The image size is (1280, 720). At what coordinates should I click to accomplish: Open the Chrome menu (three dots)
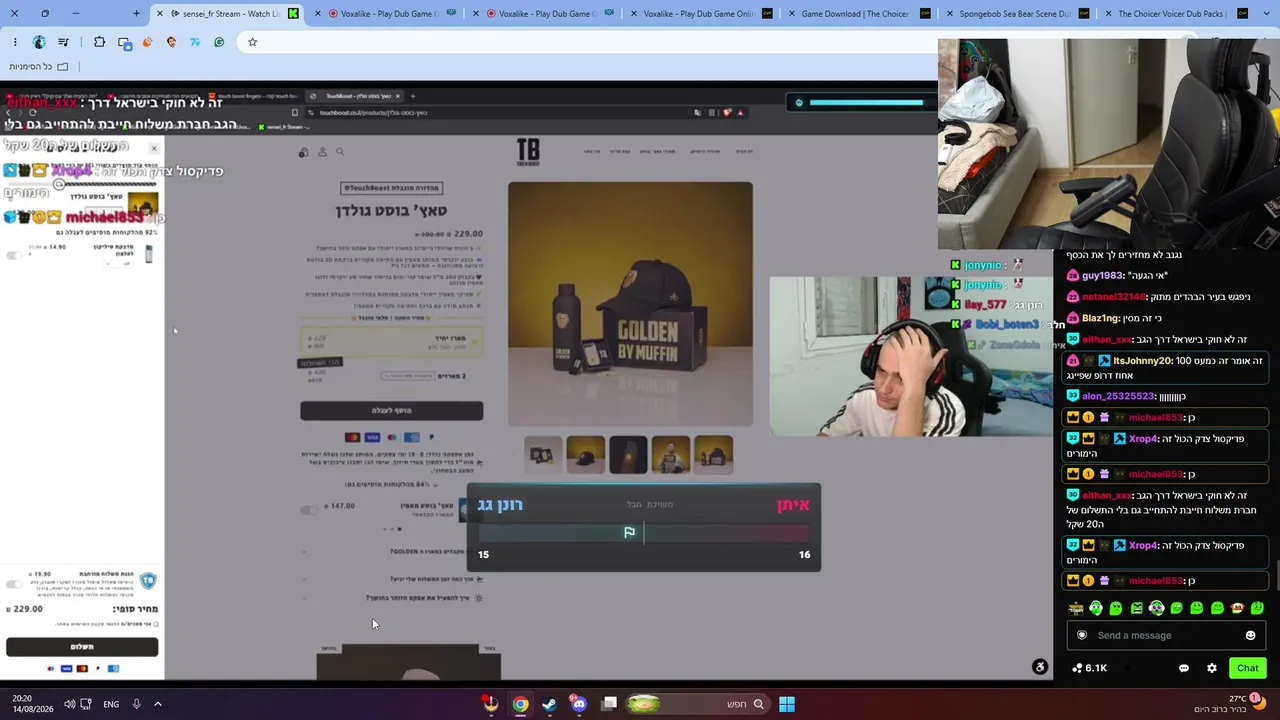click(15, 42)
